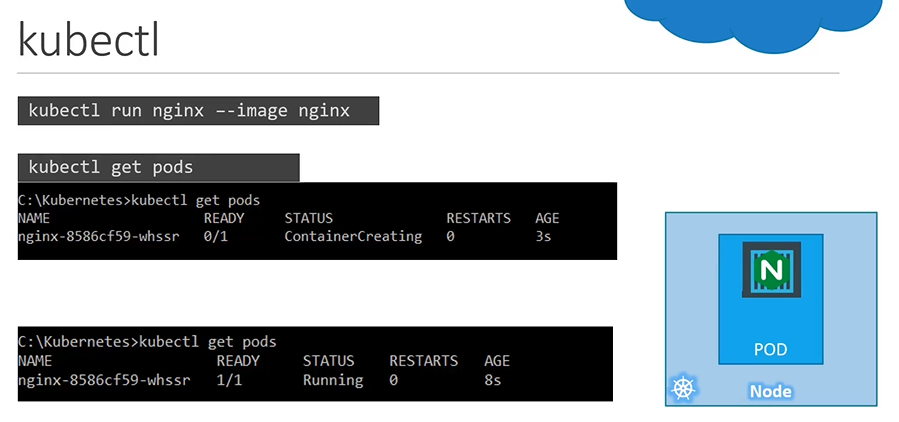Viewport: 899px width, 422px height.
Task: Click the RESTARTS column header in the second terminal
Action: coord(423,361)
